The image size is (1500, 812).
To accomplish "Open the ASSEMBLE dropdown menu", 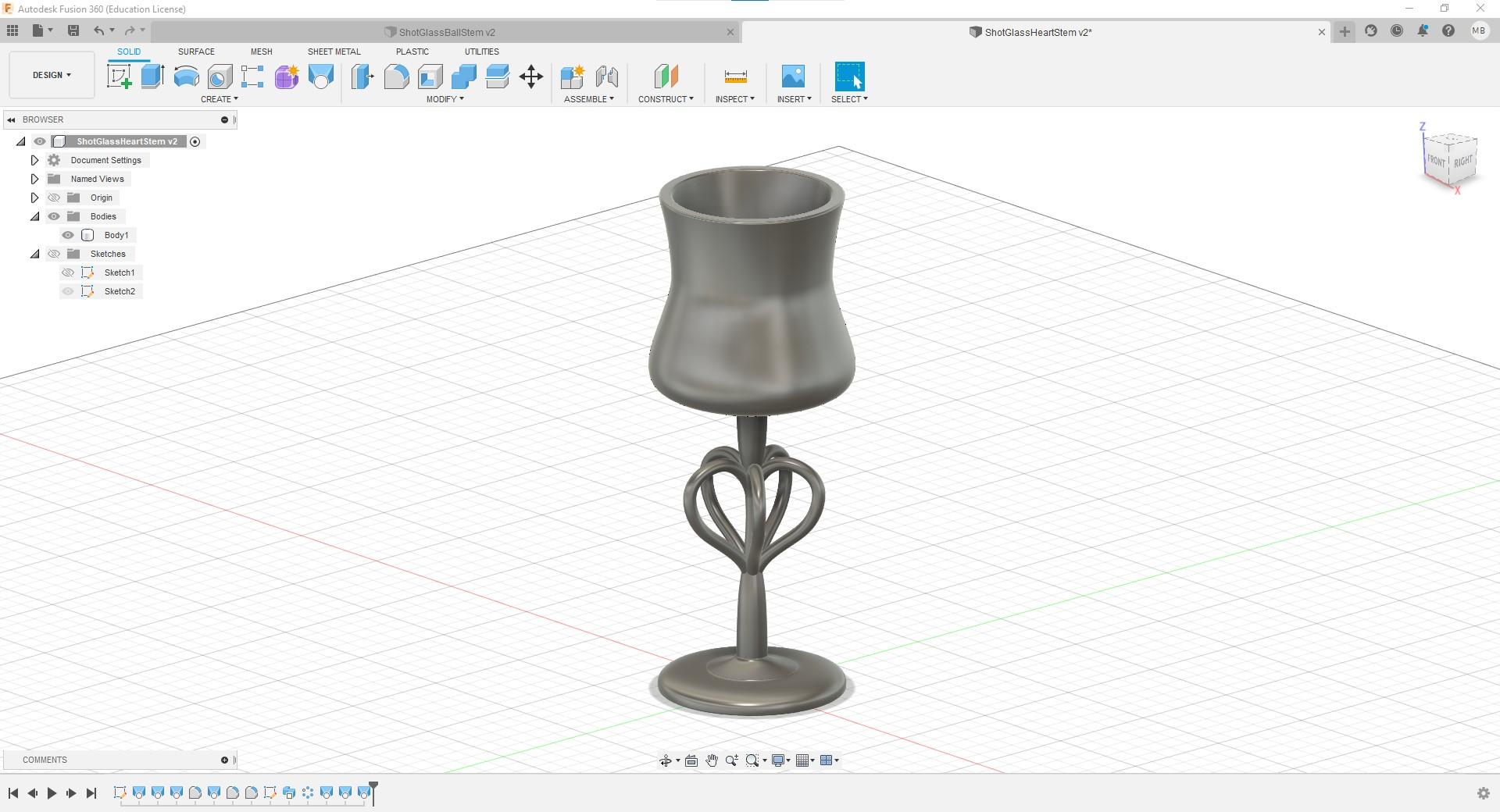I will [589, 99].
